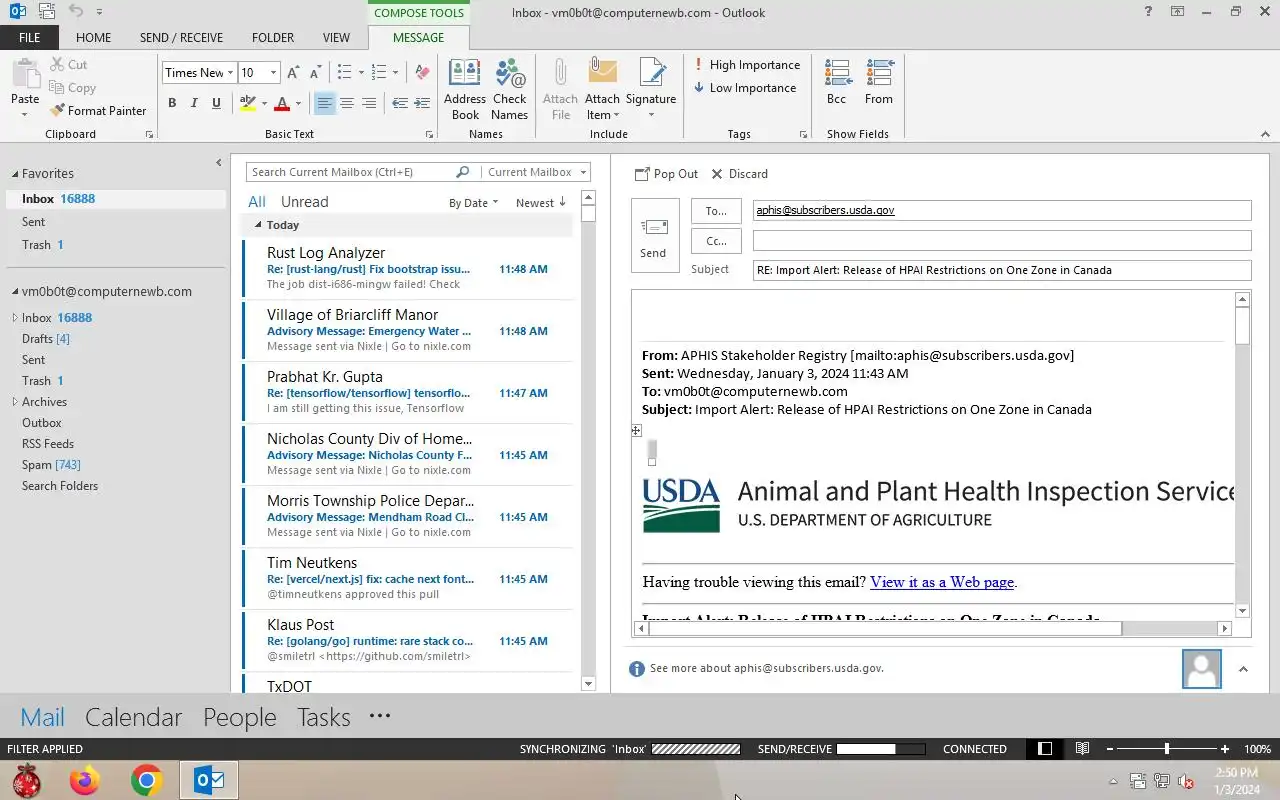1280x800 pixels.
Task: Align text to the right
Action: click(x=369, y=103)
